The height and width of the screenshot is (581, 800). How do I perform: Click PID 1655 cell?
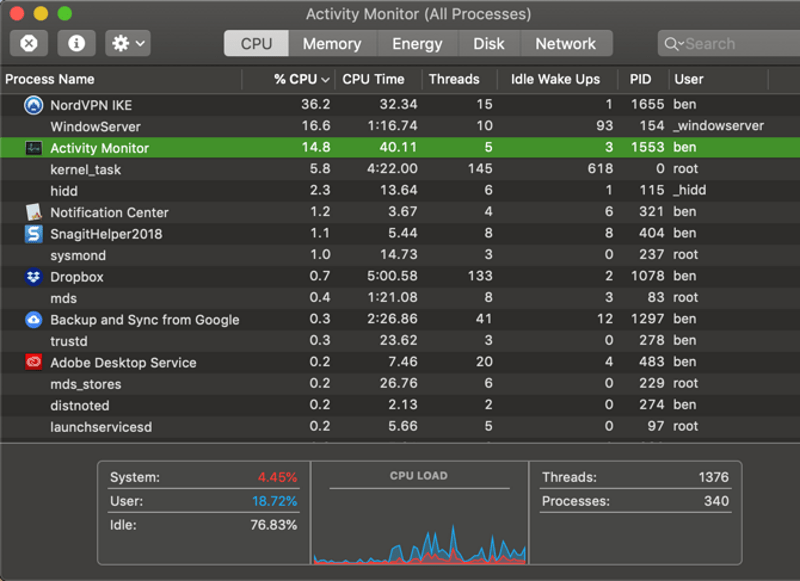click(x=647, y=105)
